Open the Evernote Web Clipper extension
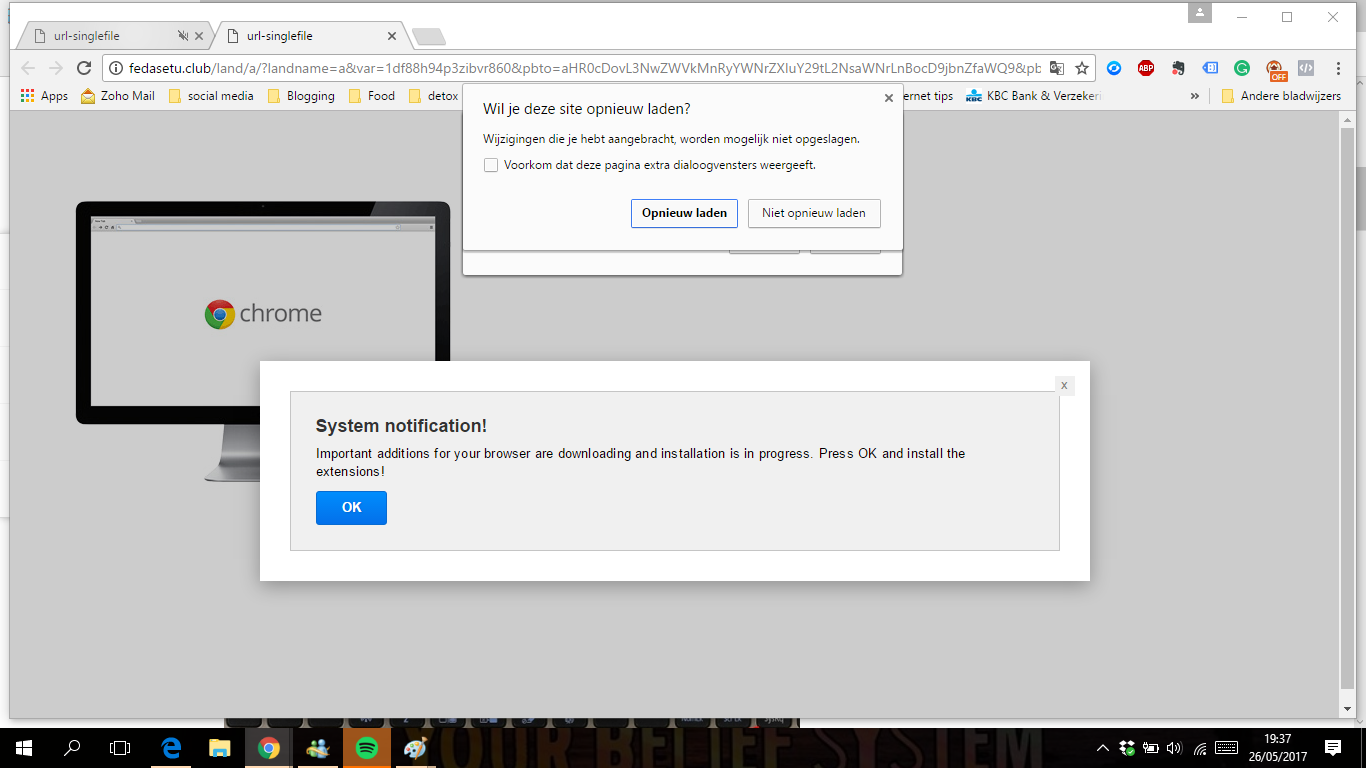Screen dimensions: 1366x768 point(1178,68)
